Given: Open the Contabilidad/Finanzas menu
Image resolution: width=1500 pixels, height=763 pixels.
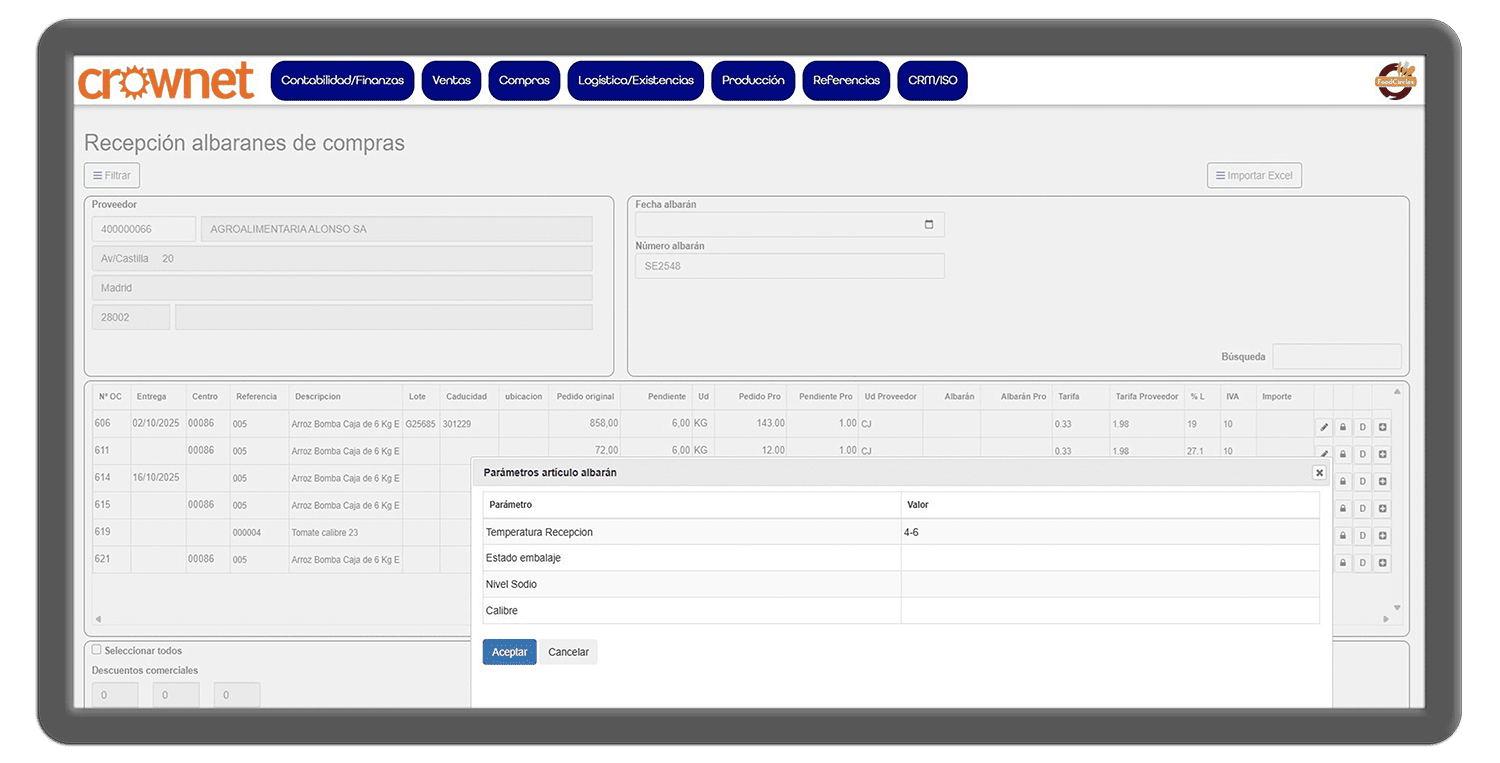Looking at the screenshot, I should (x=342, y=81).
